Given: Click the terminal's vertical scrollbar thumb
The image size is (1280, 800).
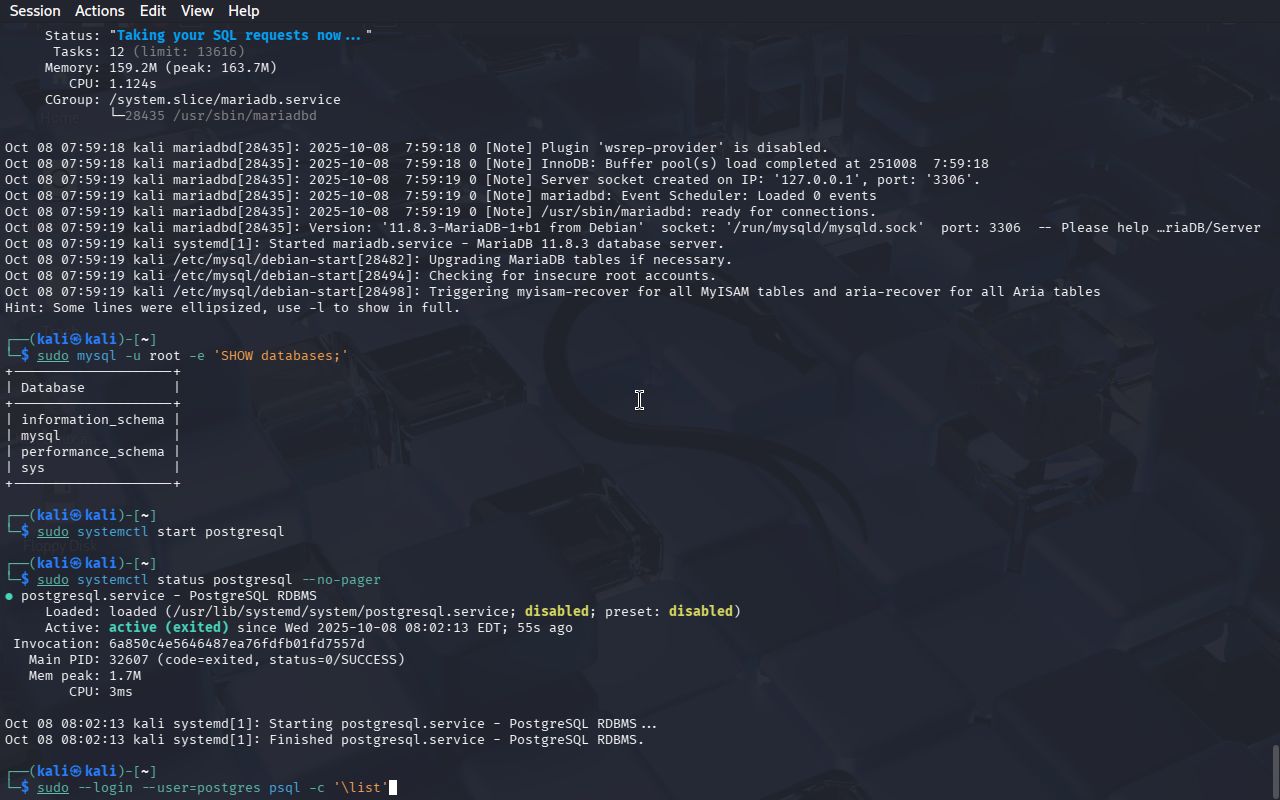Looking at the screenshot, I should [1274, 770].
